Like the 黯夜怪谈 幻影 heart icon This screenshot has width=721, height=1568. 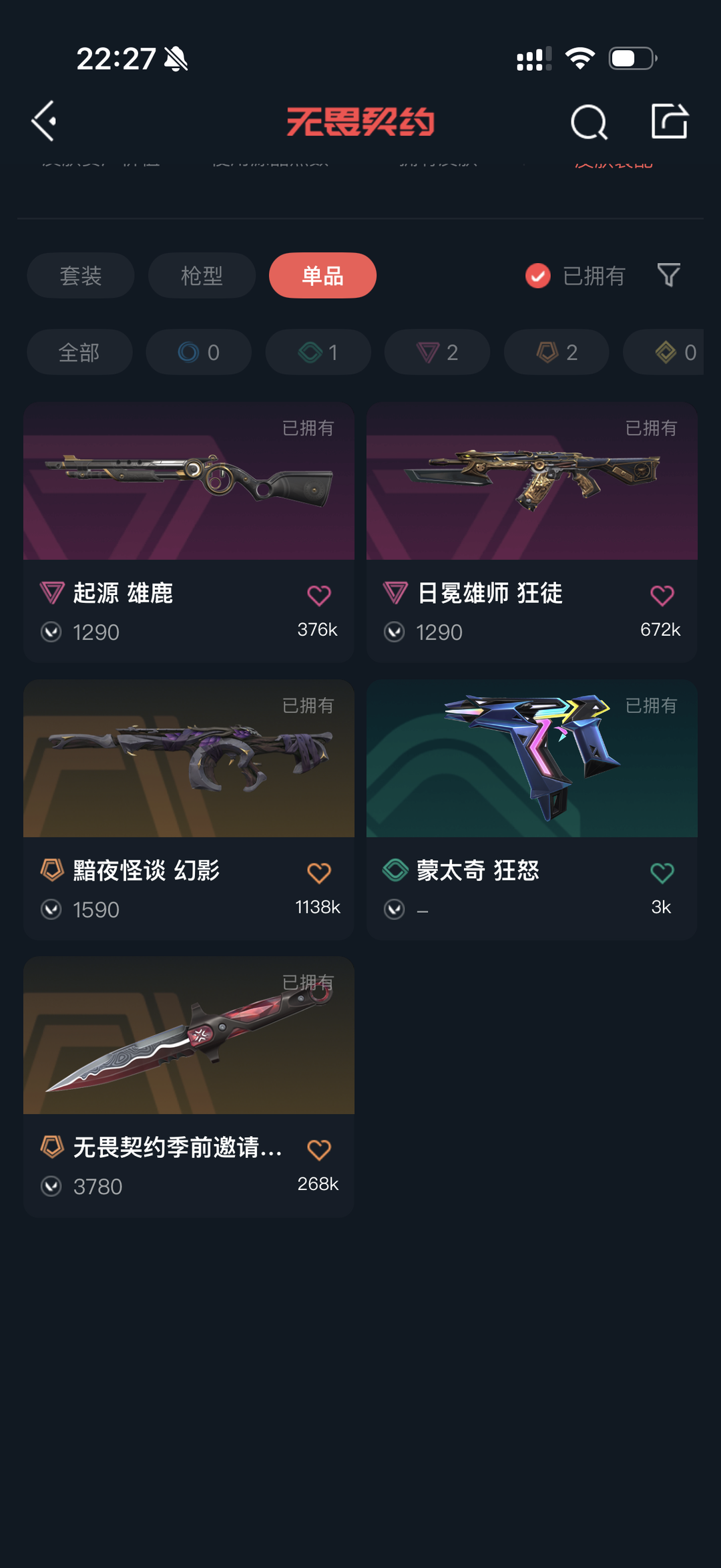[x=319, y=873]
